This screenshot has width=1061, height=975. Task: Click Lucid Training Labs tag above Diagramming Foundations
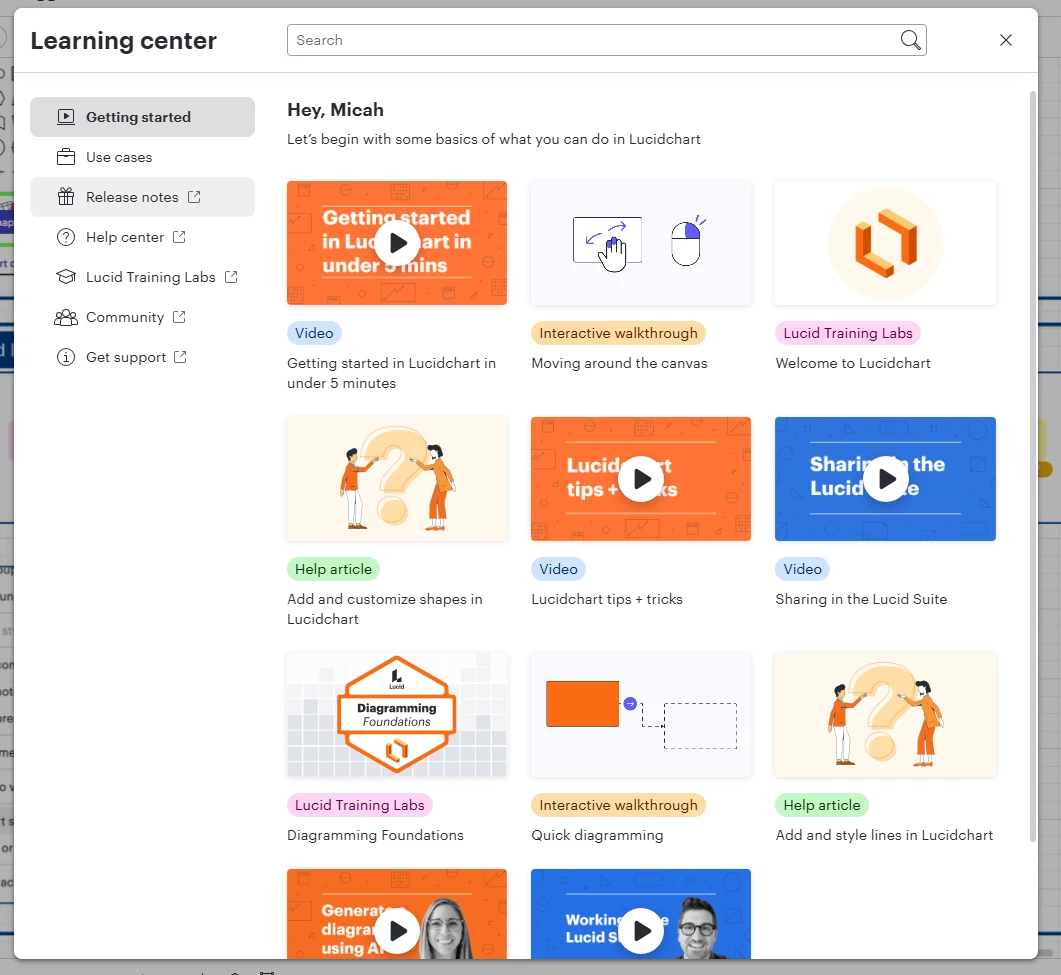359,805
